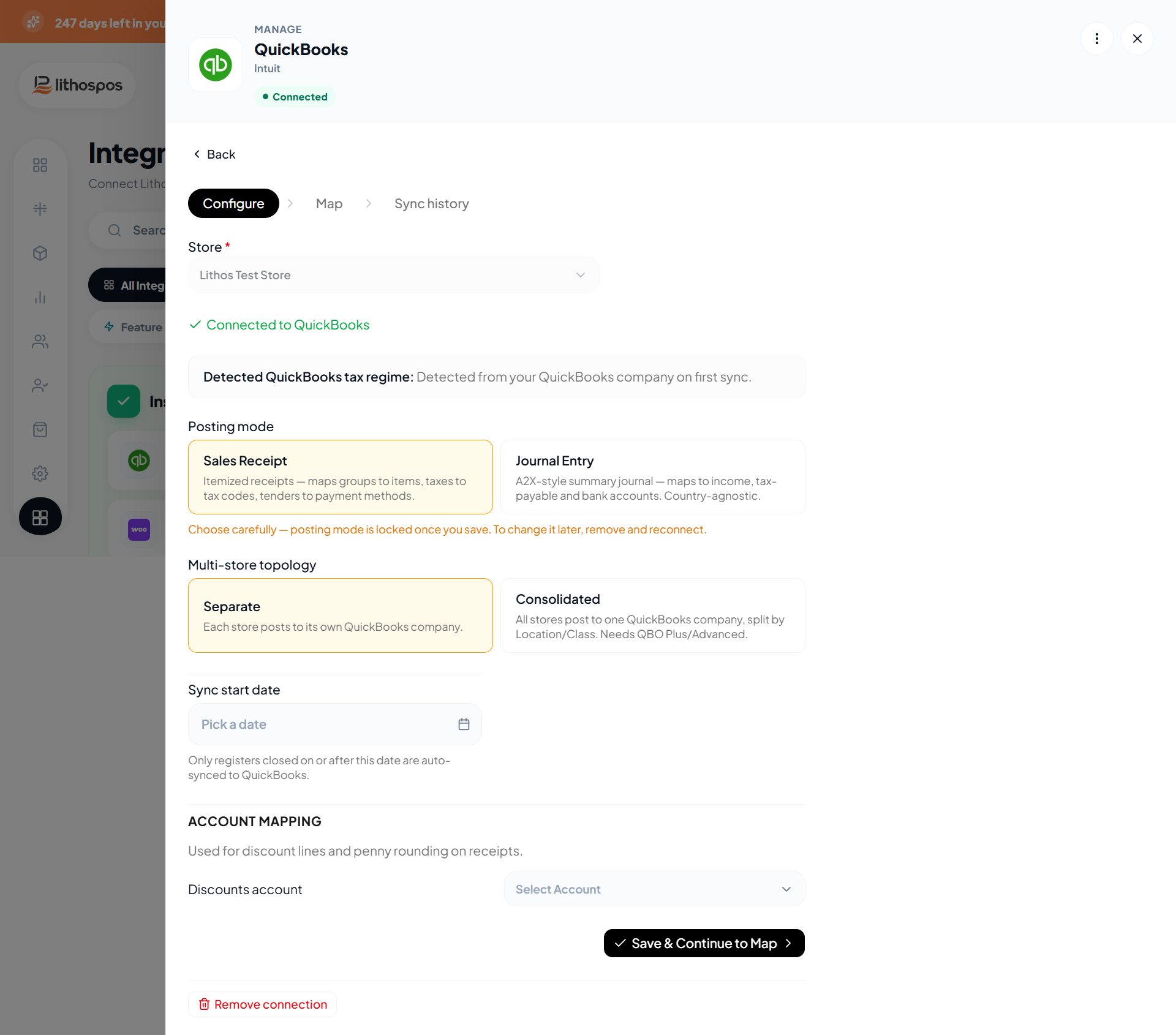Viewport: 1176px width, 1035px height.
Task: Click the chevron arrow in the Store dropdown
Action: point(581,275)
